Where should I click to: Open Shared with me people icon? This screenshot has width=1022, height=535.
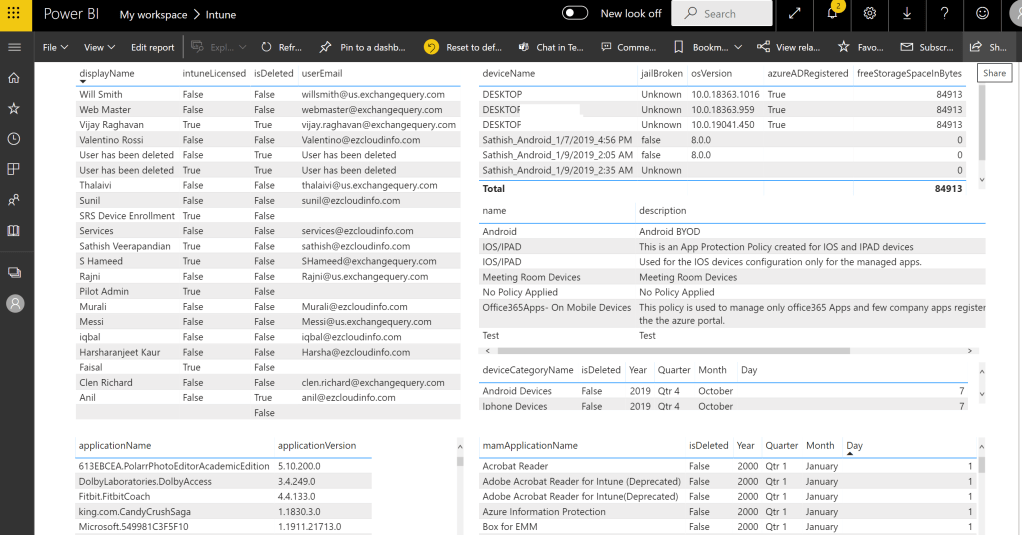coord(14,200)
